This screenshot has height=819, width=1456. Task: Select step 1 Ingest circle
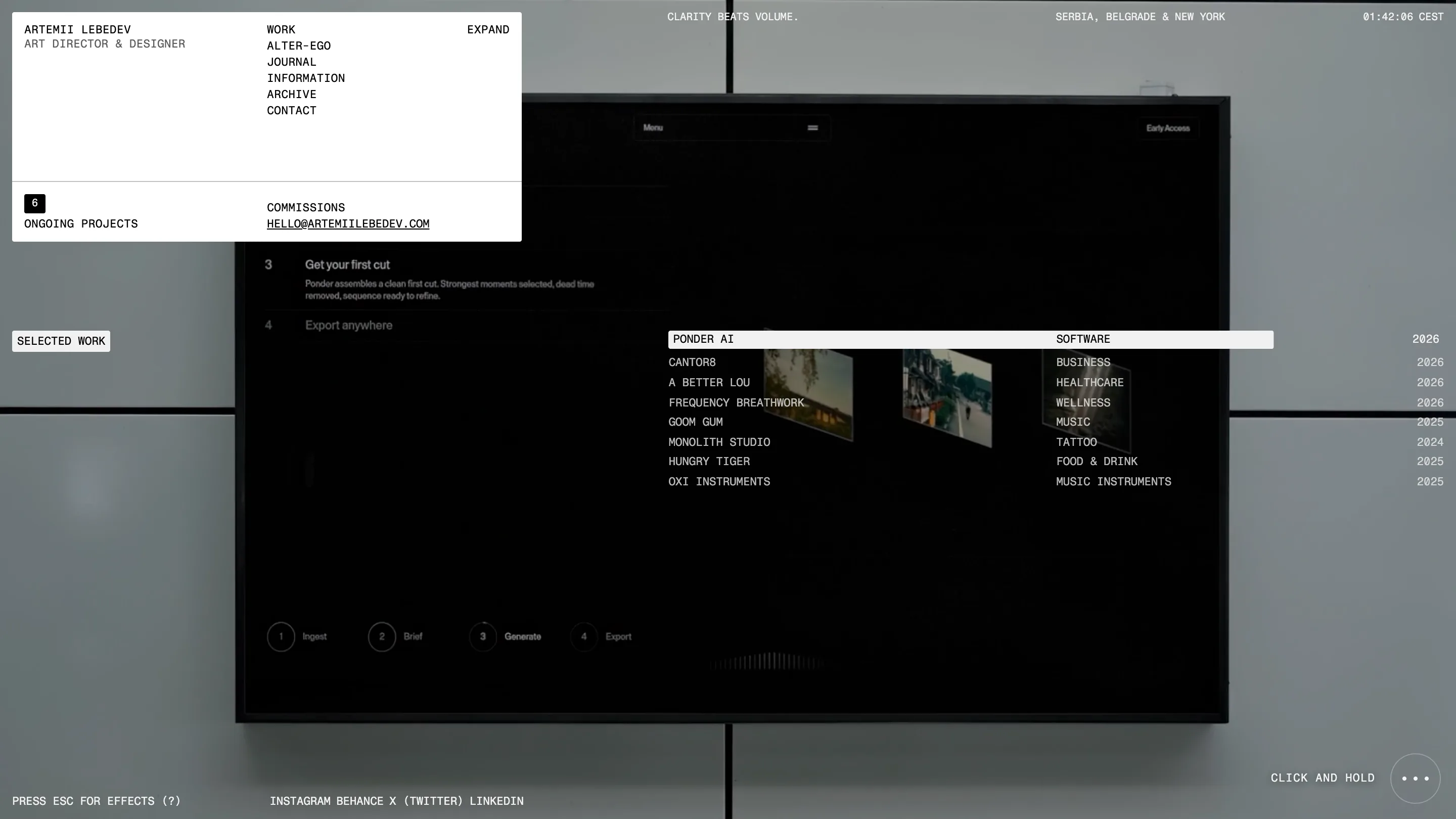(281, 636)
